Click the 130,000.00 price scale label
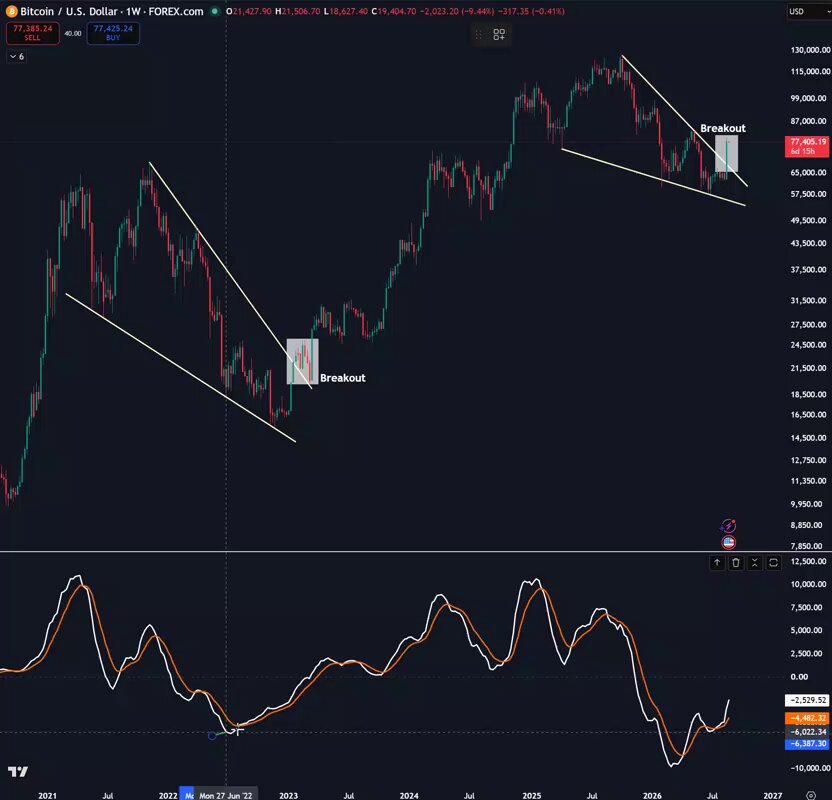Screen dimensions: 832x800 (x=810, y=50)
